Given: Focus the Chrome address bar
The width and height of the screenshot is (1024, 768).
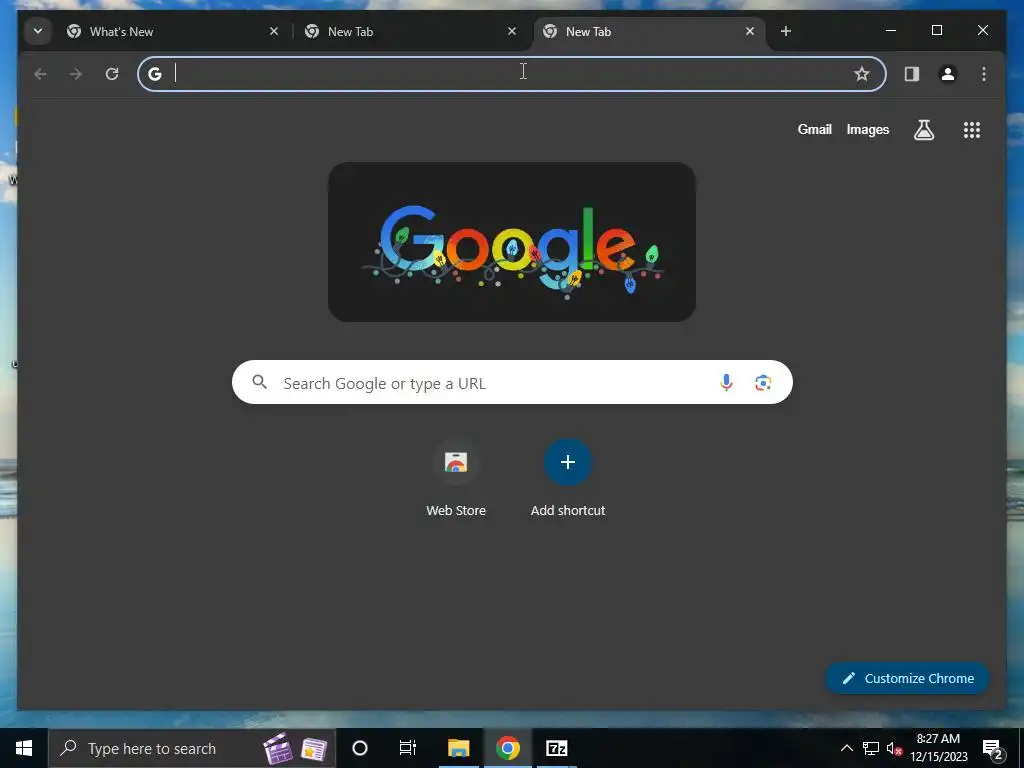Looking at the screenshot, I should tap(511, 74).
